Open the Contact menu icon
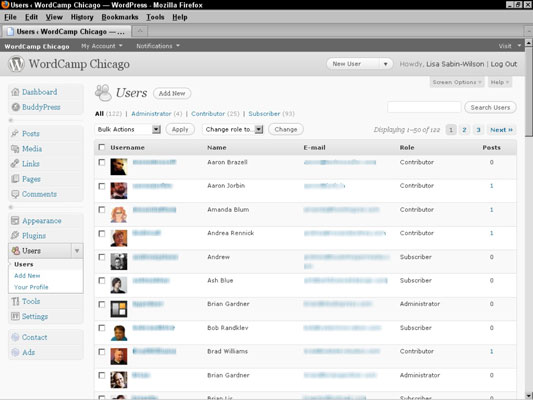The height and width of the screenshot is (400, 533). (15, 337)
